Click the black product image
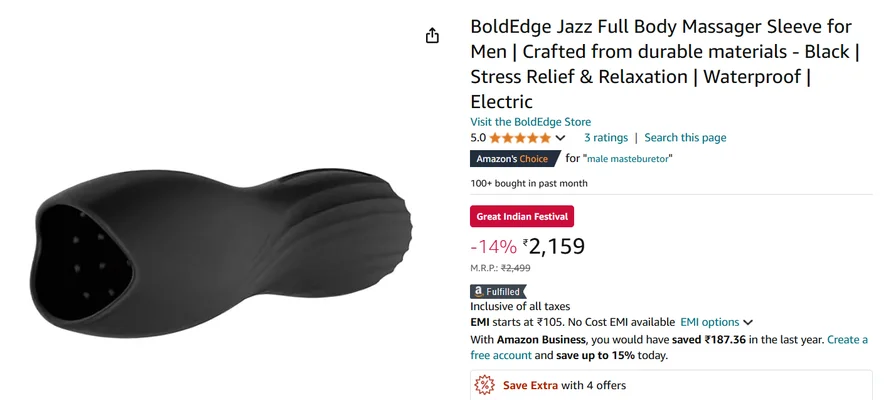Screen dimensions: 886x400 (x=221, y=253)
